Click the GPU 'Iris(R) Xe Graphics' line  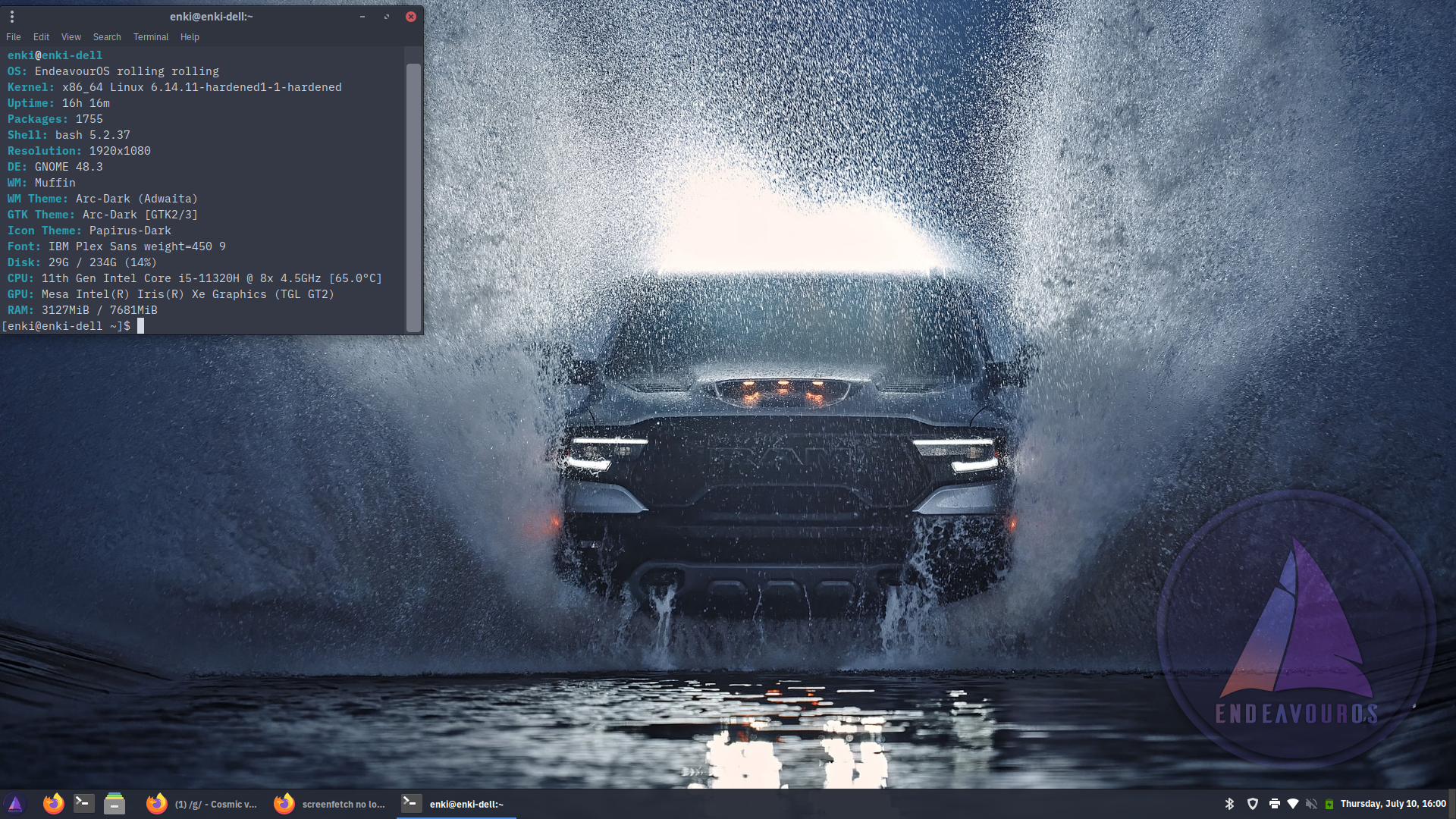click(x=171, y=294)
